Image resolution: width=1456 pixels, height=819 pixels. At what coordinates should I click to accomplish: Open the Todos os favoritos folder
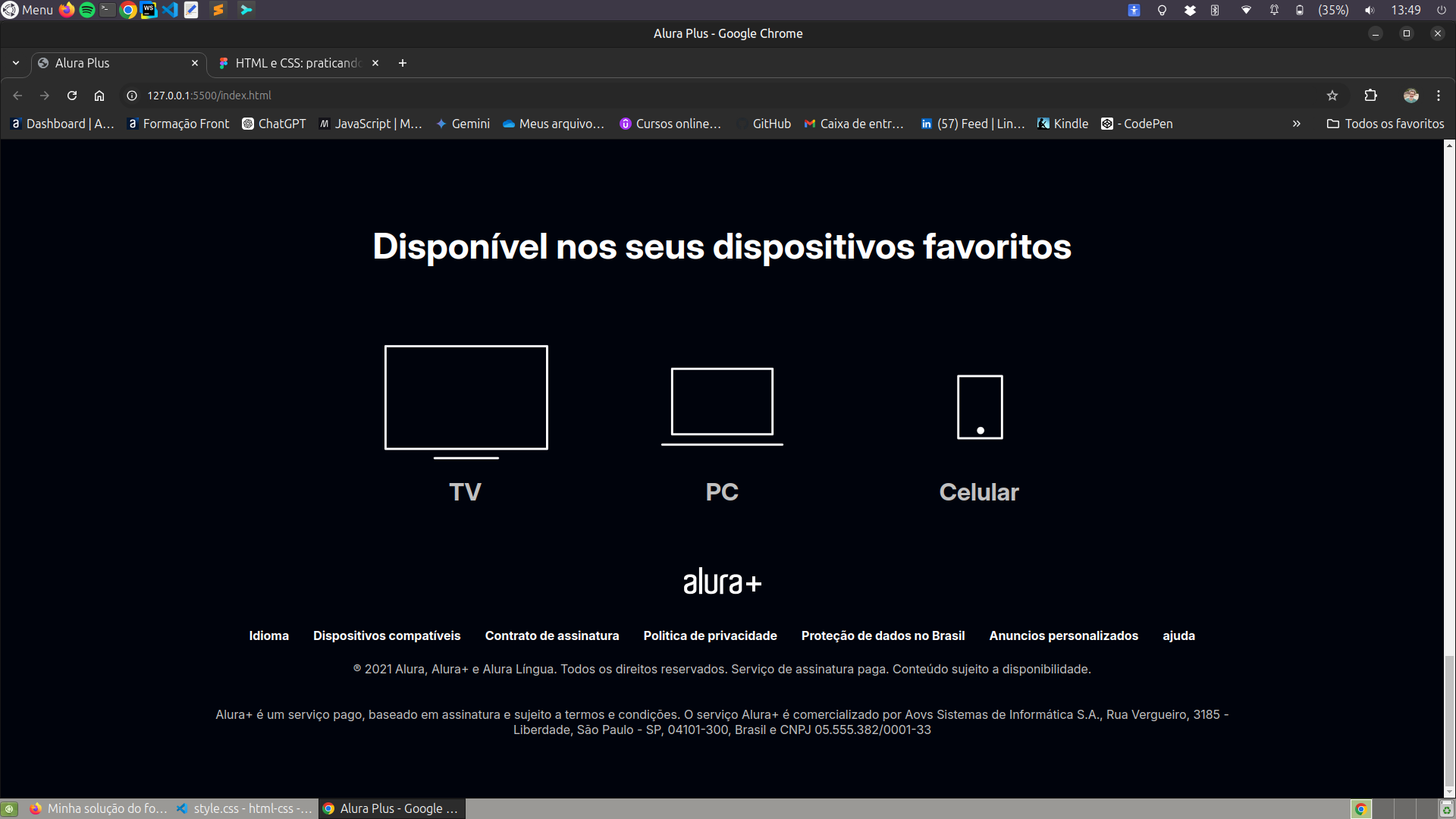click(1385, 124)
